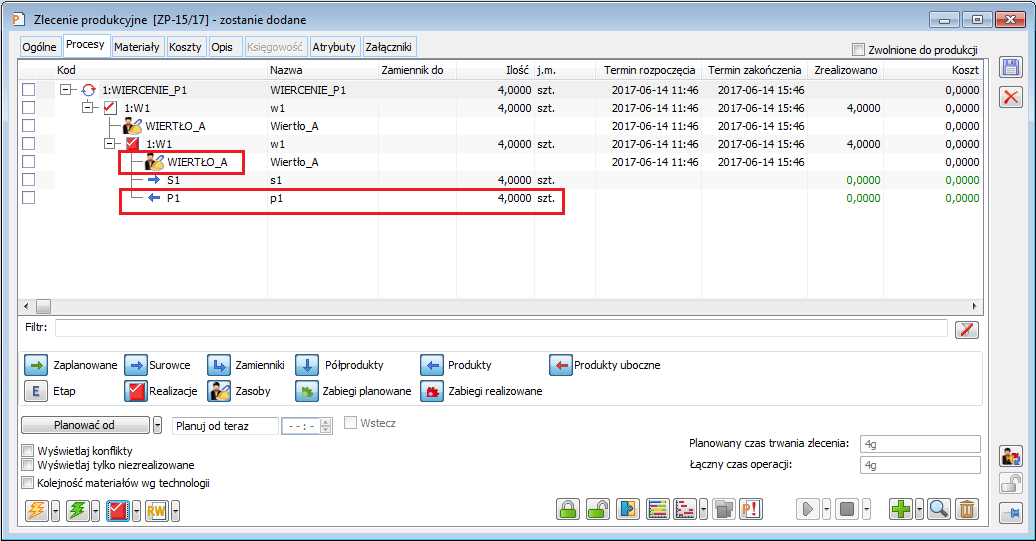This screenshot has width=1036, height=541.
Task: Click the striped schedule chart icon
Action: [x=658, y=509]
